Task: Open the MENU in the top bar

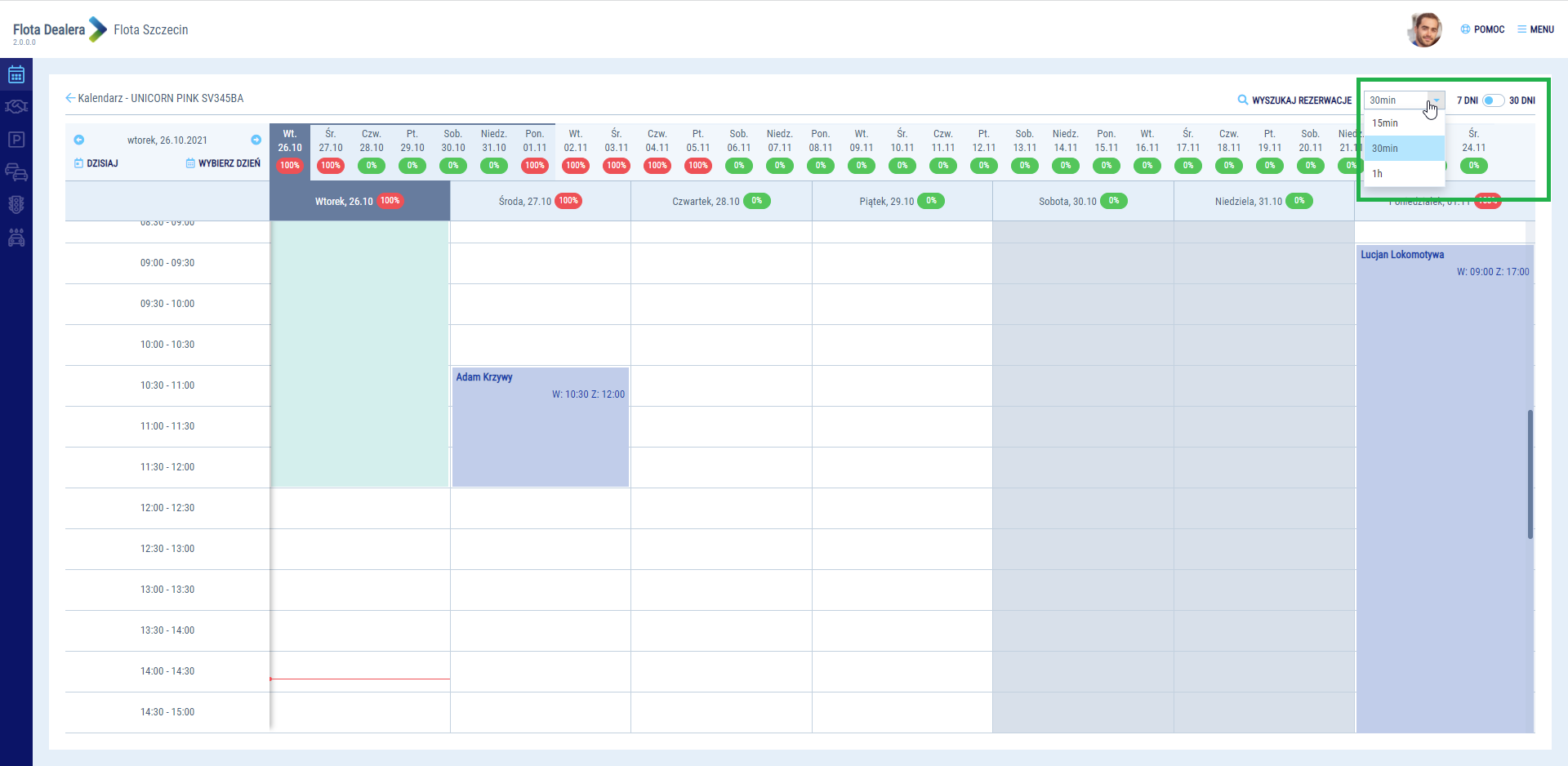Action: [x=1535, y=29]
